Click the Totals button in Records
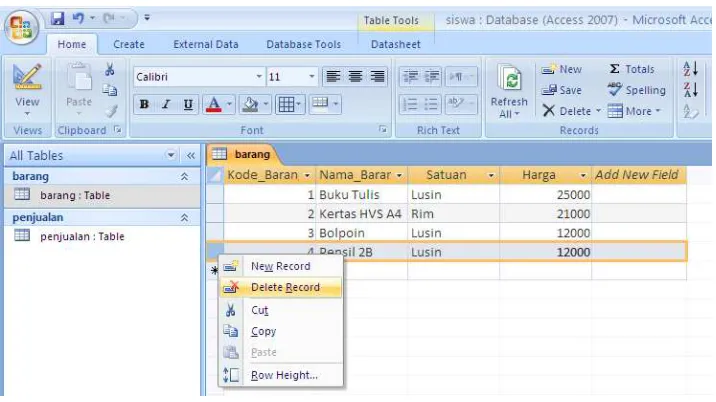The width and height of the screenshot is (716, 402). (x=632, y=69)
